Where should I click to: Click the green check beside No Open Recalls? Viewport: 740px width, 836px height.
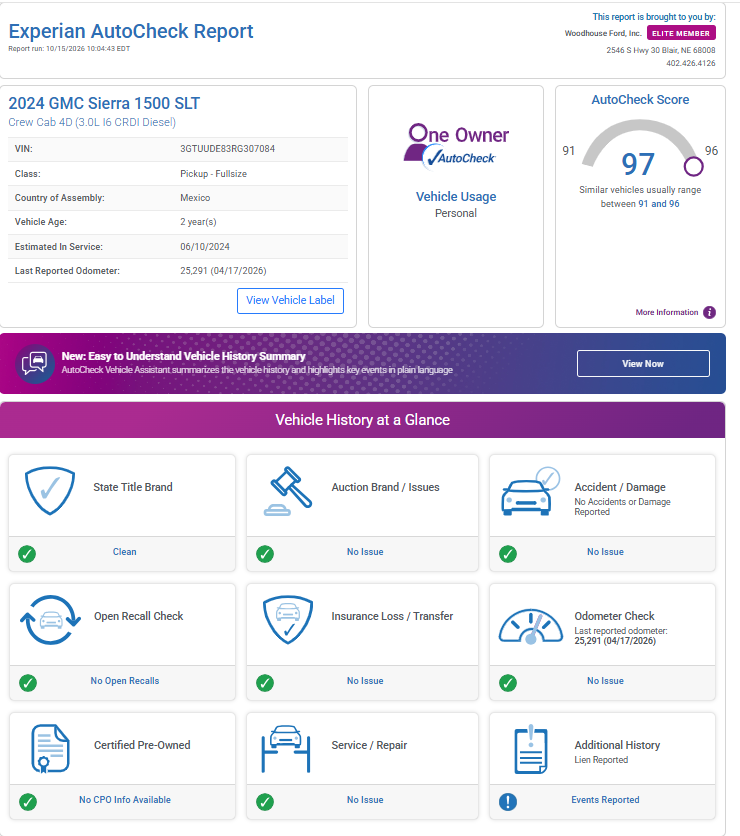pos(28,683)
